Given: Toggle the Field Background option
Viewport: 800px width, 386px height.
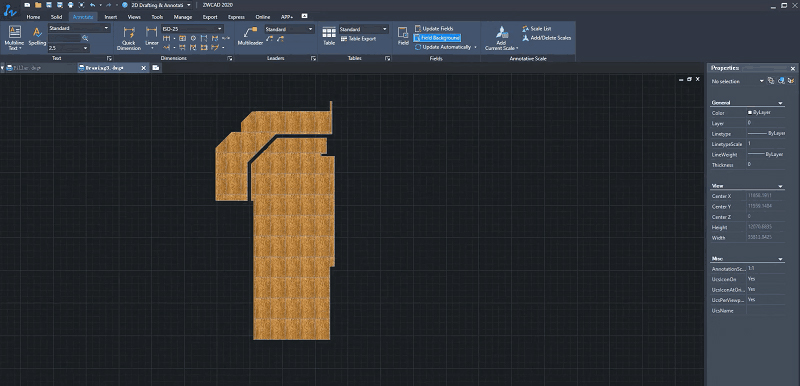Looking at the screenshot, I should pyautogui.click(x=437, y=38).
